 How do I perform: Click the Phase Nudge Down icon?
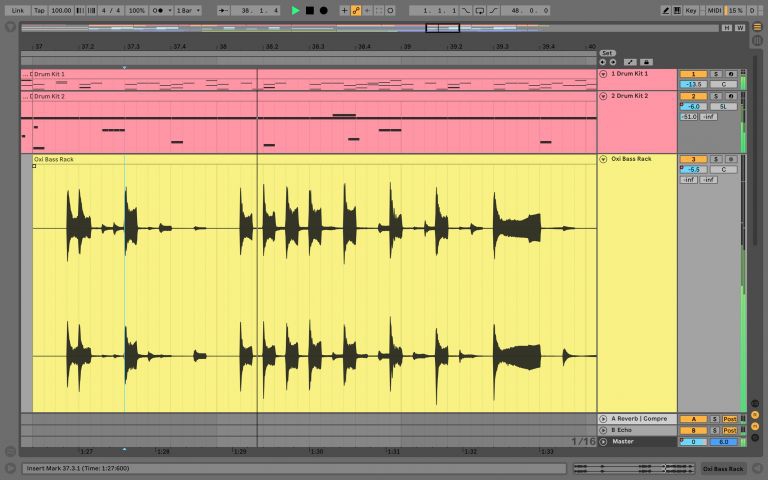[80, 10]
